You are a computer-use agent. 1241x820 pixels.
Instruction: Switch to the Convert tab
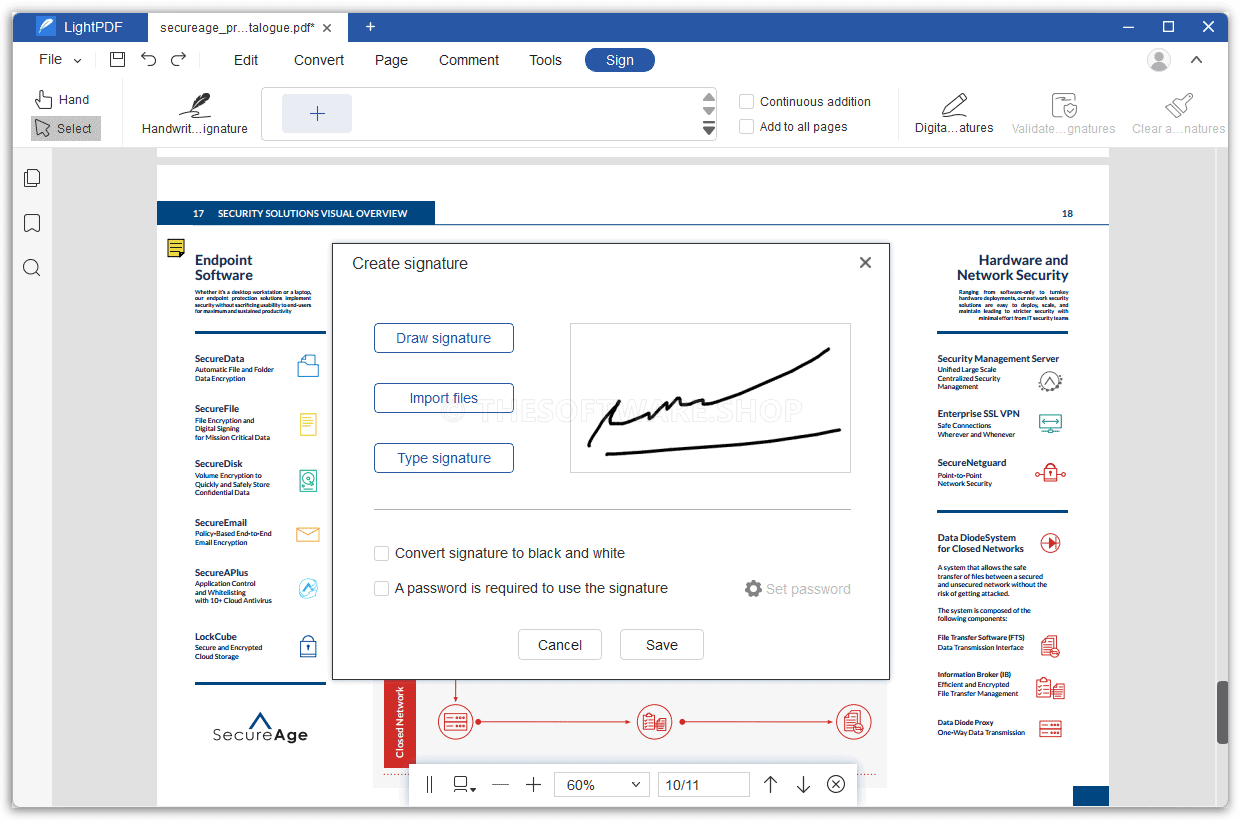[x=319, y=60]
